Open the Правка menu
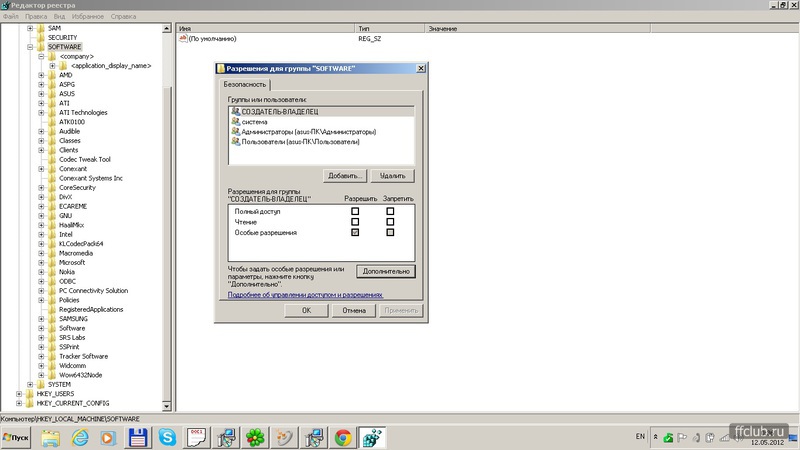 [36, 16]
